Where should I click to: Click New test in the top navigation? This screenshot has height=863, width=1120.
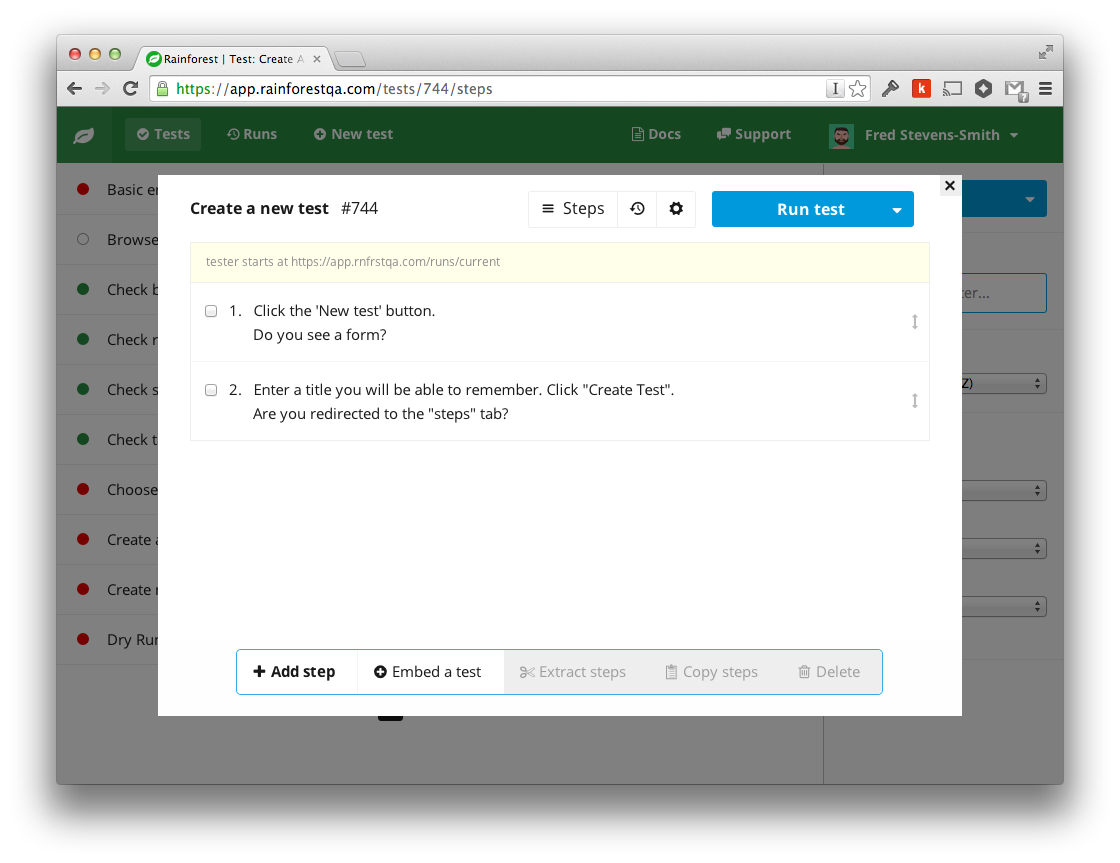coord(353,134)
